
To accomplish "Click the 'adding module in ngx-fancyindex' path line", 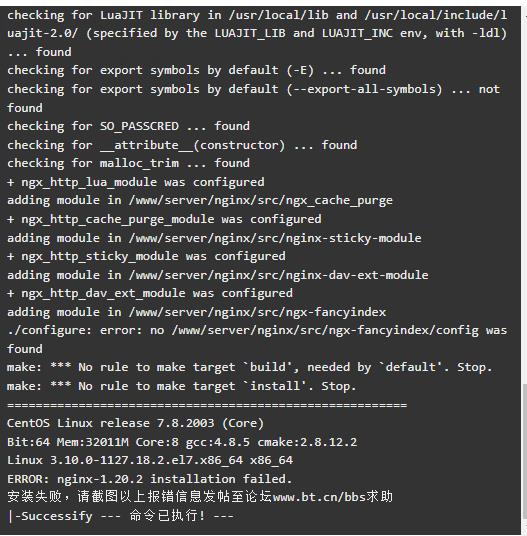I will (197, 312).
